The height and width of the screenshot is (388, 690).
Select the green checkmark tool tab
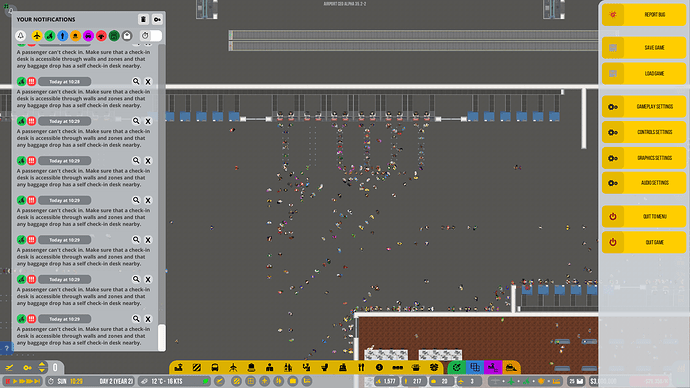pyautogui.click(x=457, y=367)
